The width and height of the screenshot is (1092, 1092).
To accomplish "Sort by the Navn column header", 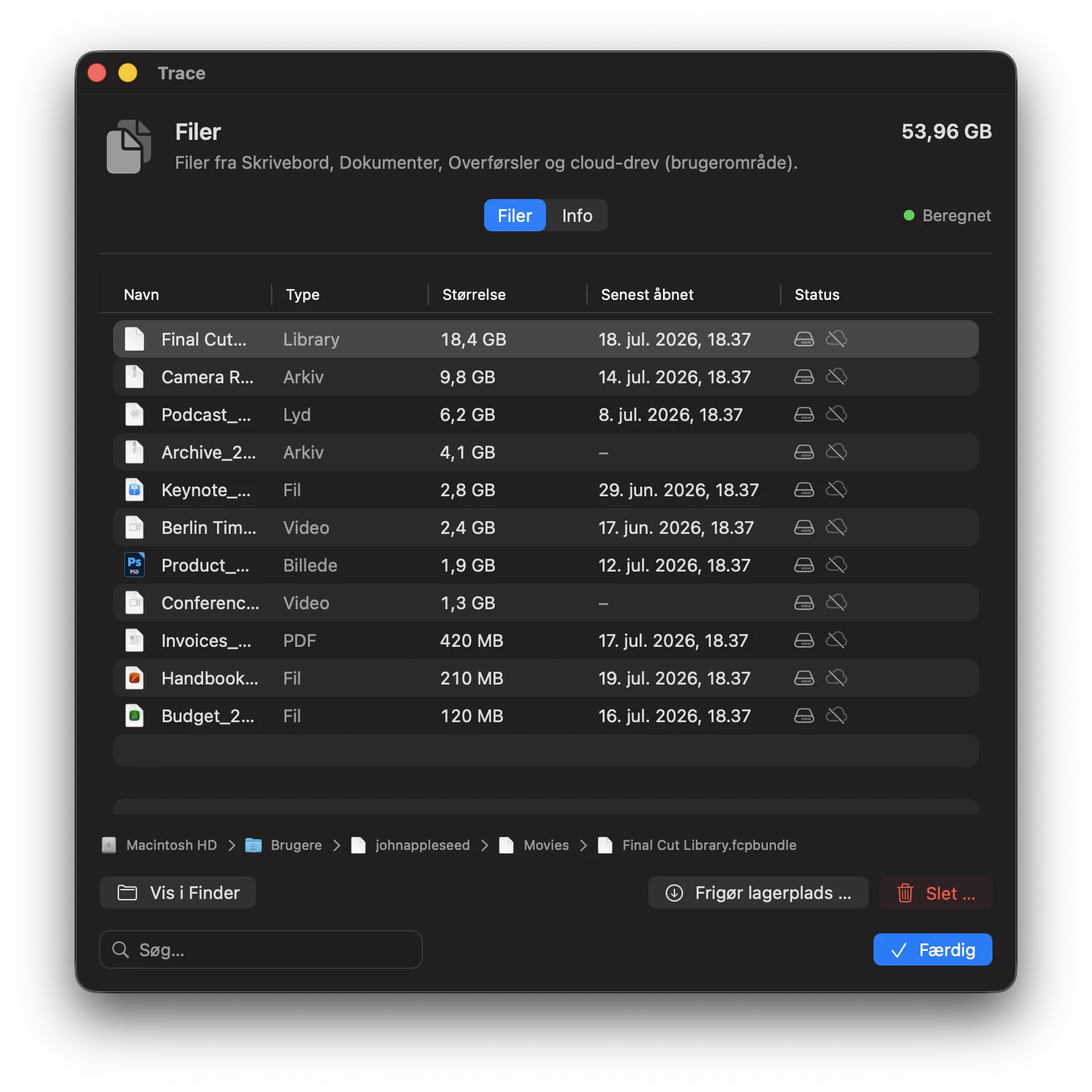I will (141, 295).
